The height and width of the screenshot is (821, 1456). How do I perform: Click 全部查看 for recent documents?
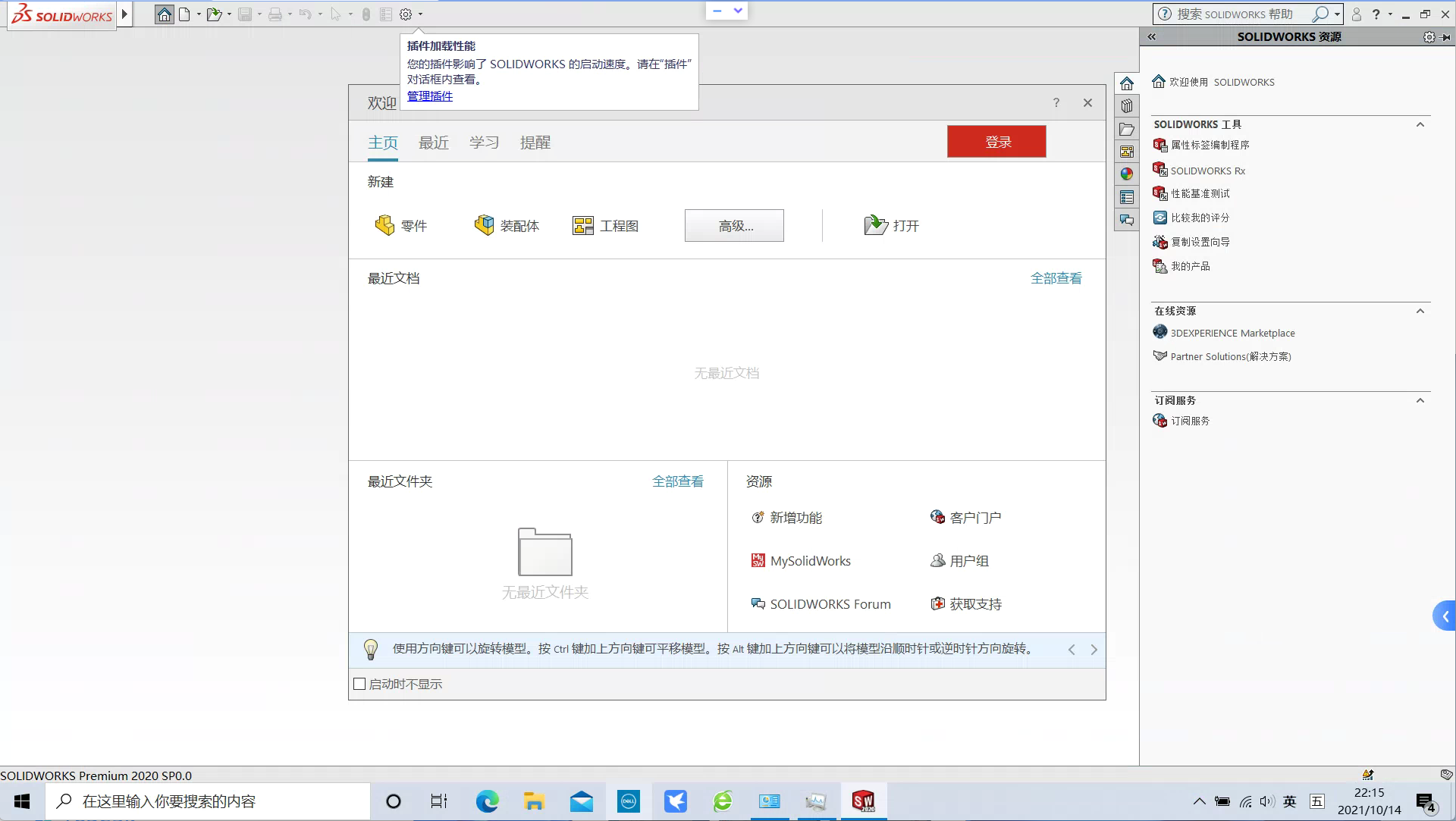1056,278
